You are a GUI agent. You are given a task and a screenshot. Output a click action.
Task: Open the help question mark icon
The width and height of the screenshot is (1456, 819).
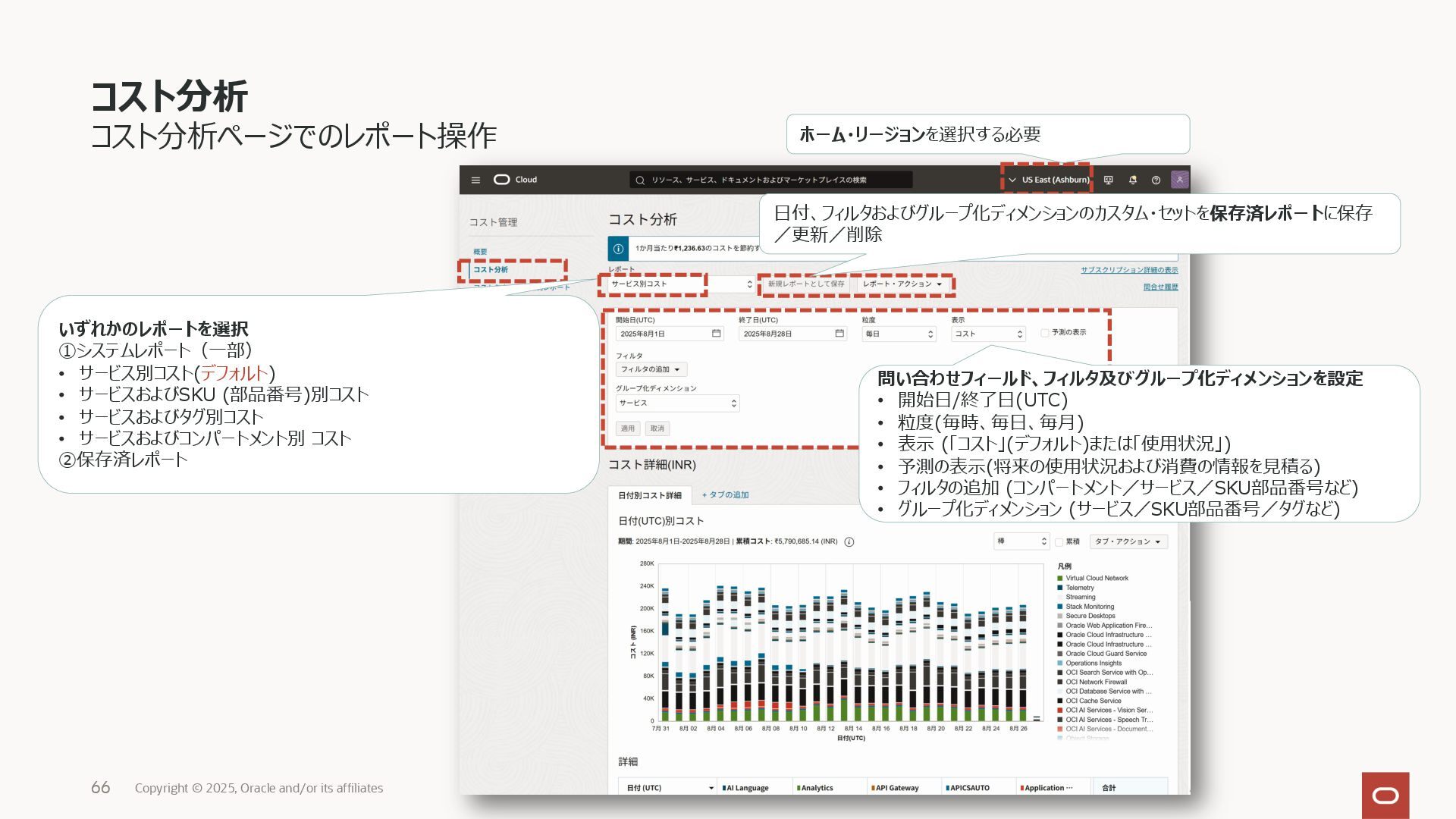point(1156,180)
